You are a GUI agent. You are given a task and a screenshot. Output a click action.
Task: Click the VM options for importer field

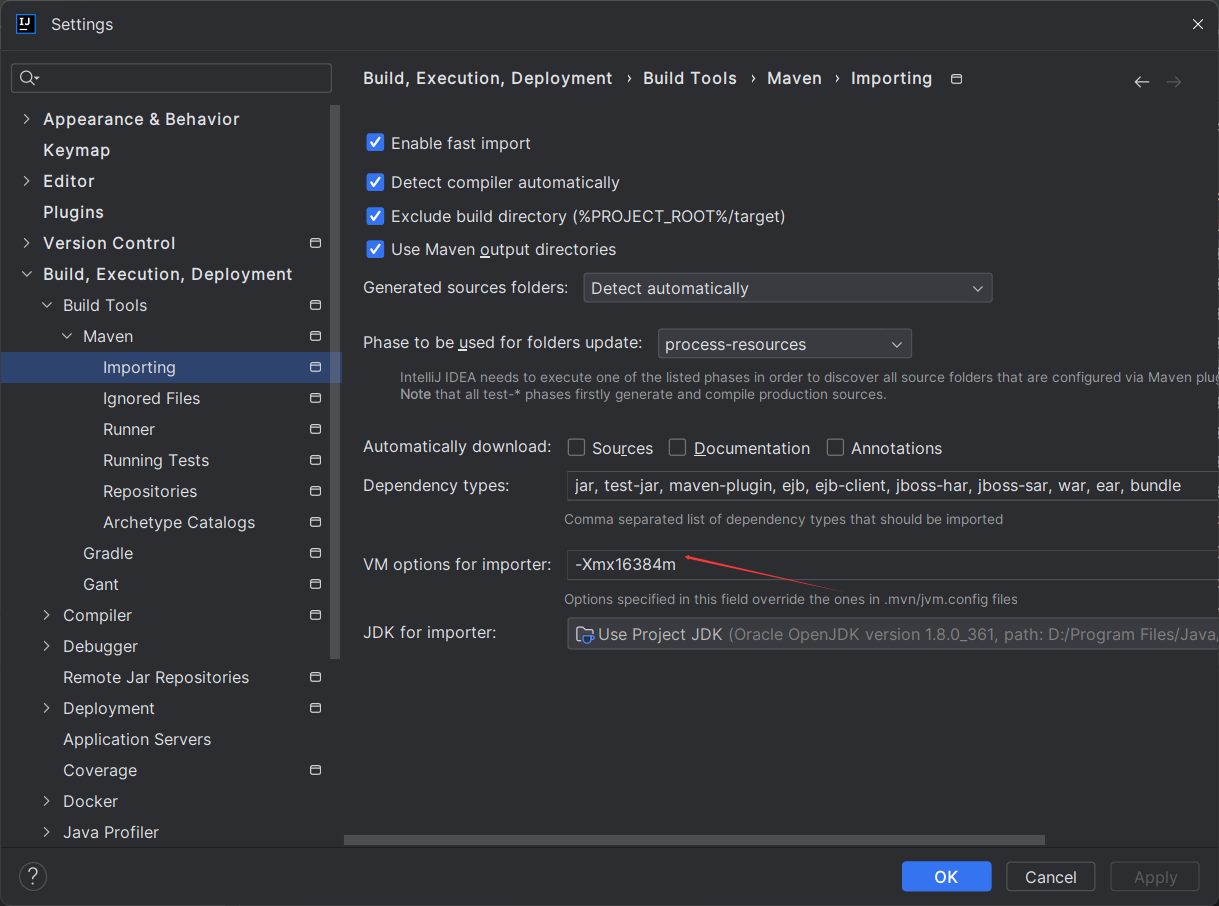(892, 564)
